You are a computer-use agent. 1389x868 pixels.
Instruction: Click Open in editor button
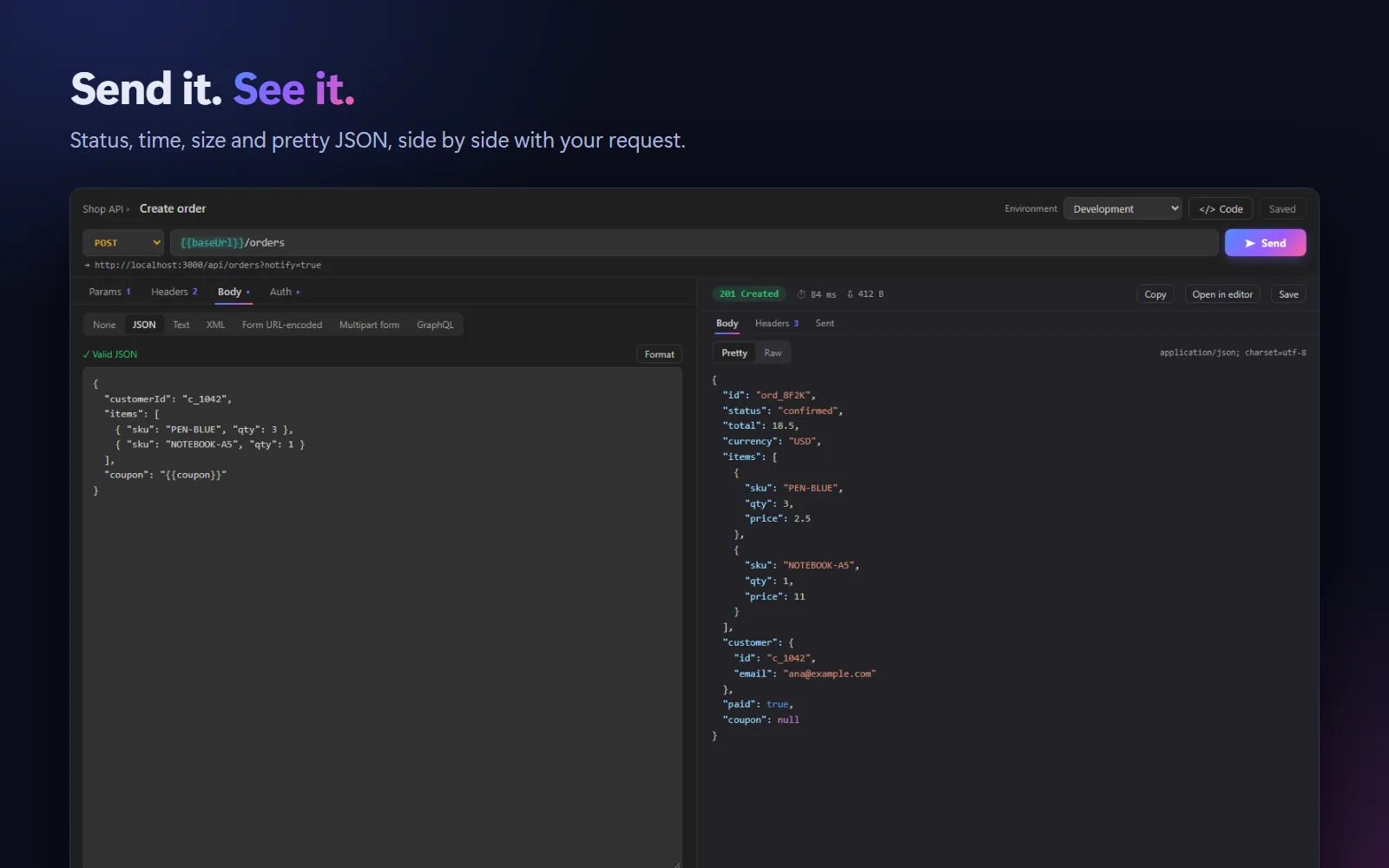coord(1222,294)
